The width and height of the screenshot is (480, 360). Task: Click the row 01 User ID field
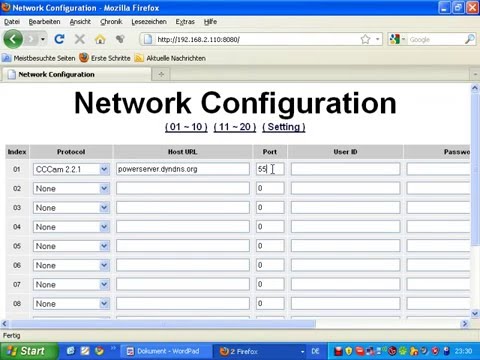point(345,169)
